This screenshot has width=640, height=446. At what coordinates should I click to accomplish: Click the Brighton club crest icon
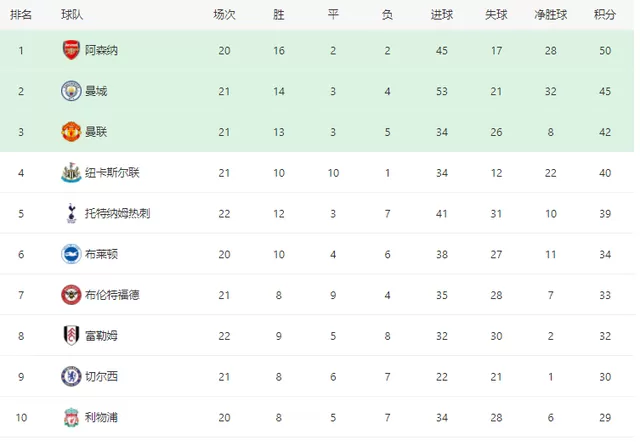pyautogui.click(x=70, y=254)
